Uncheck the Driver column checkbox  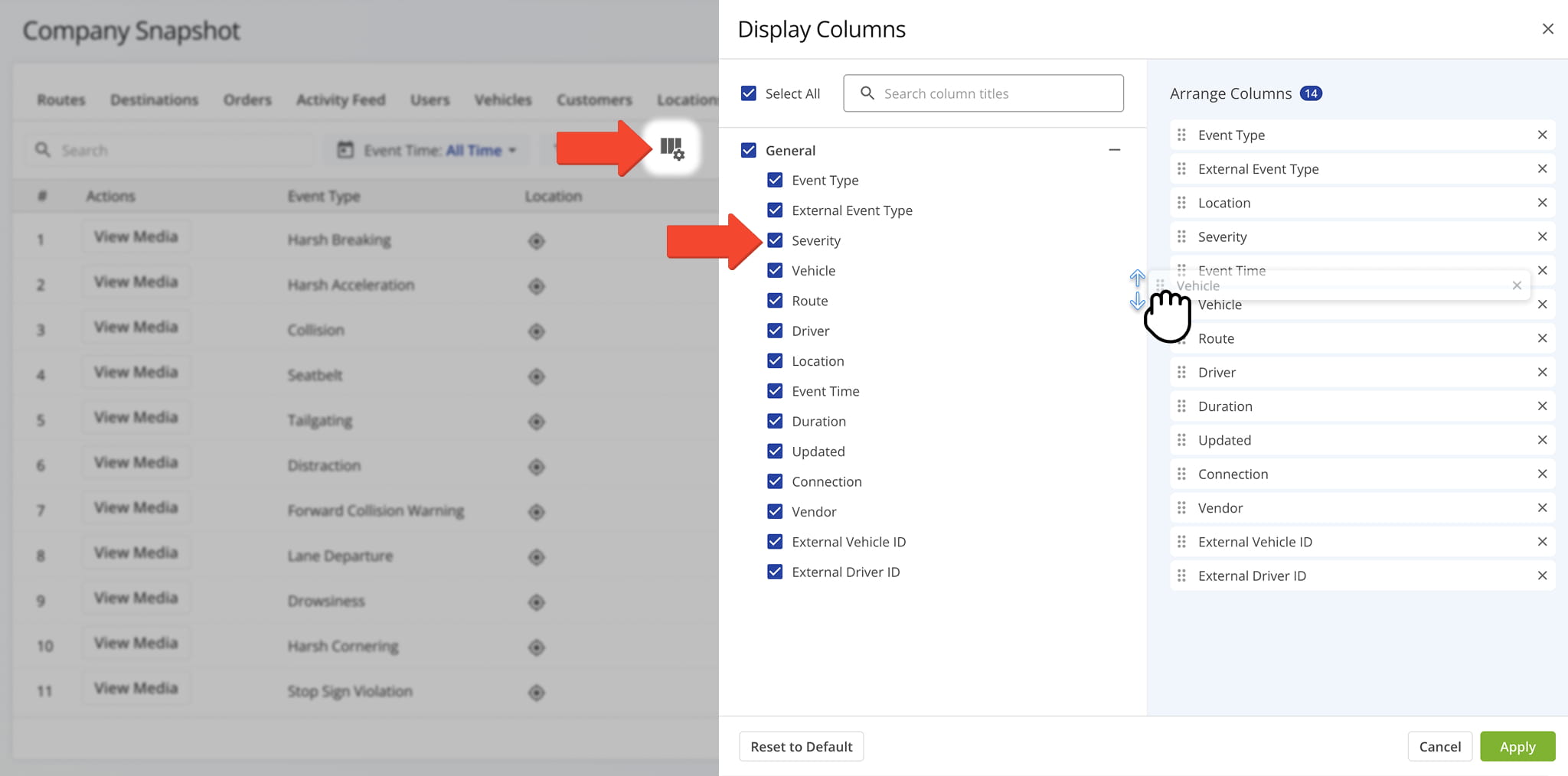[x=775, y=331]
